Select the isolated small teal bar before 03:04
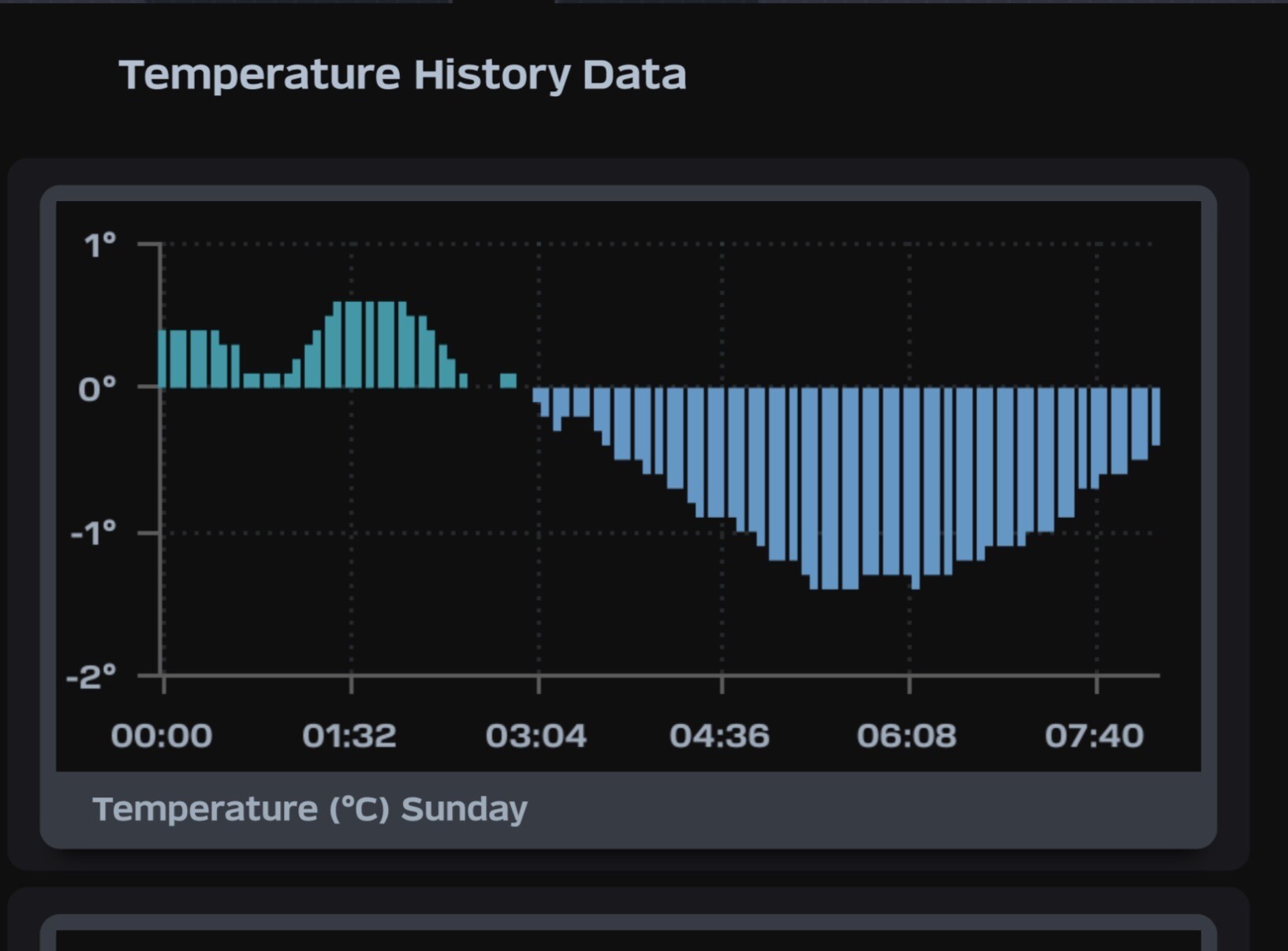1288x951 pixels. (x=509, y=381)
